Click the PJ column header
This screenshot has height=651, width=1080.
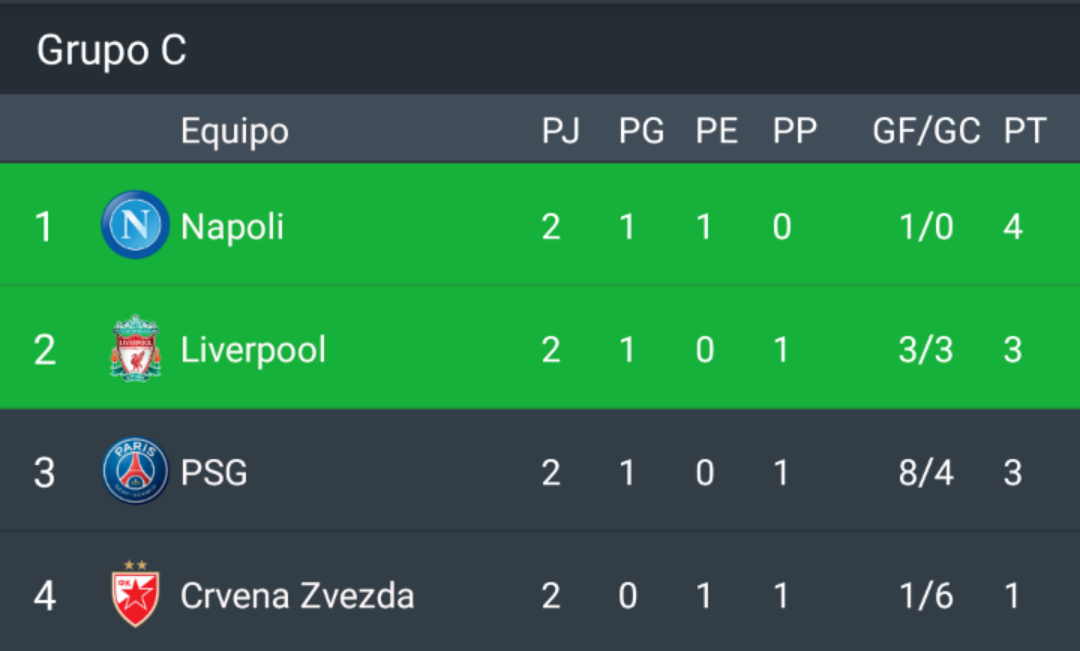560,131
